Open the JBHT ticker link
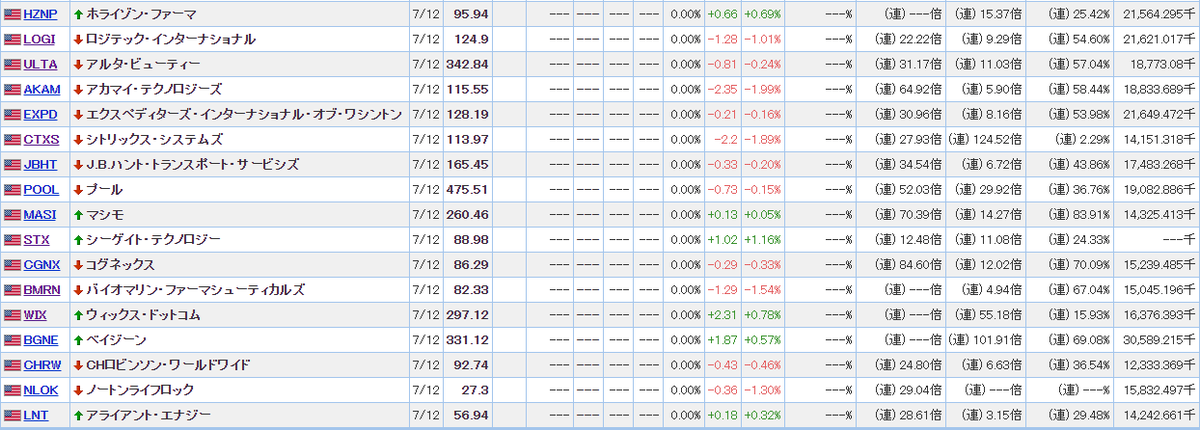This screenshot has height=430, width=1200. click(39, 164)
